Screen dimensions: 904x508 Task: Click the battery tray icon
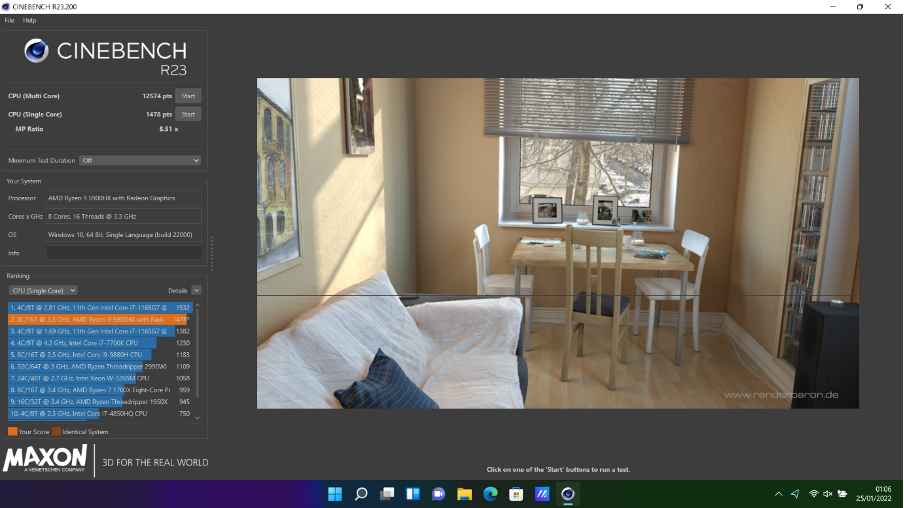click(842, 494)
